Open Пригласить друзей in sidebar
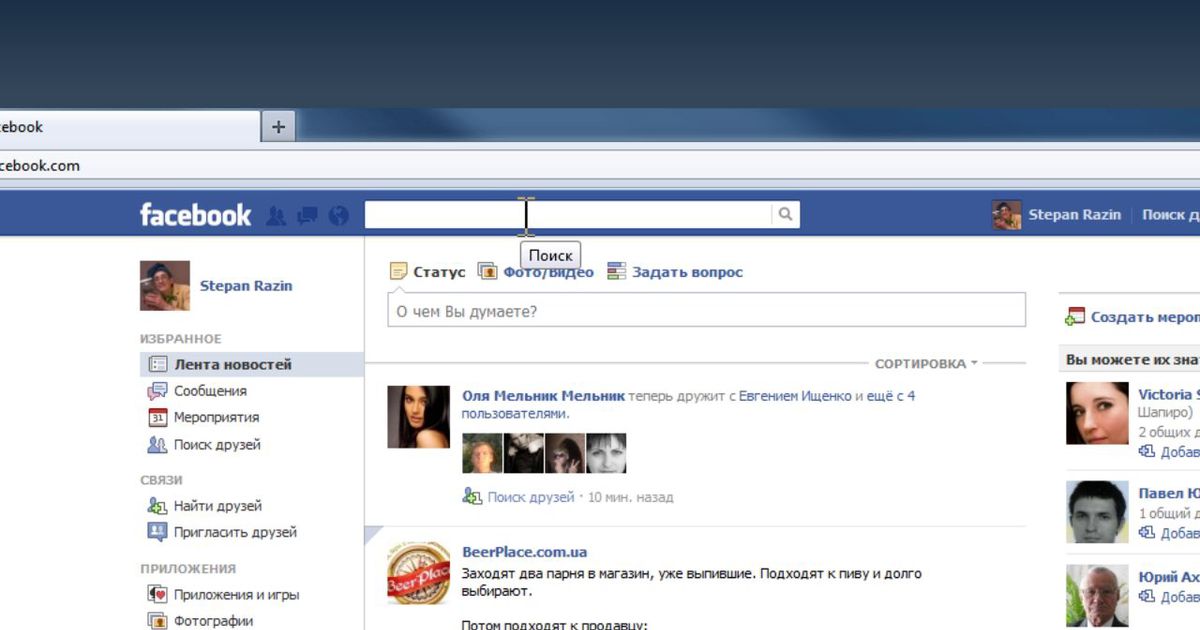Image resolution: width=1200 pixels, height=630 pixels. coord(235,532)
